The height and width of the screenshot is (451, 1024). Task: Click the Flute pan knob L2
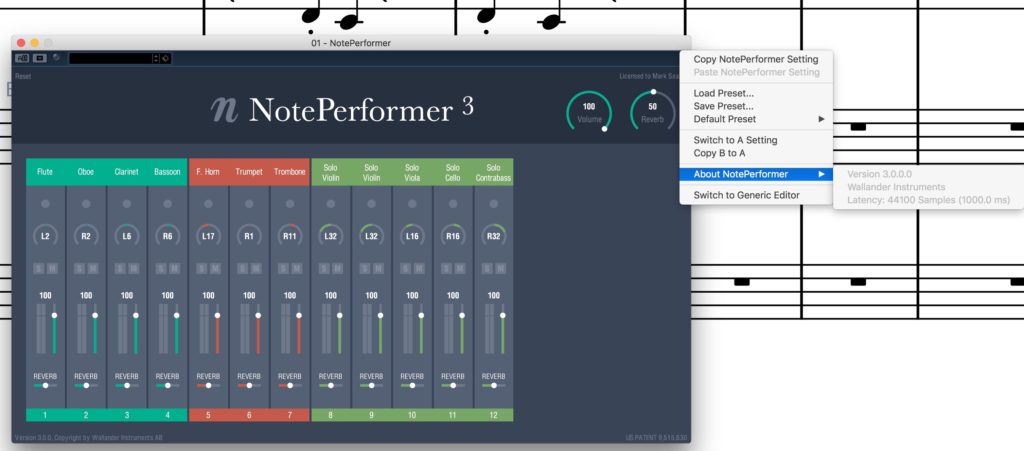tap(45, 236)
